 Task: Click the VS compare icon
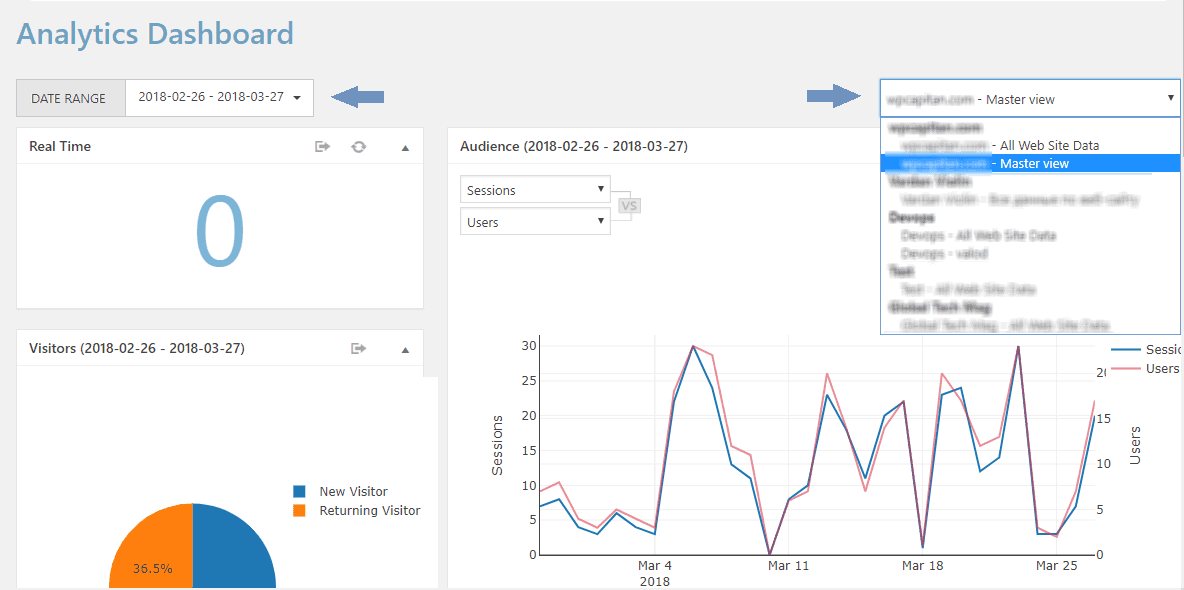628,205
